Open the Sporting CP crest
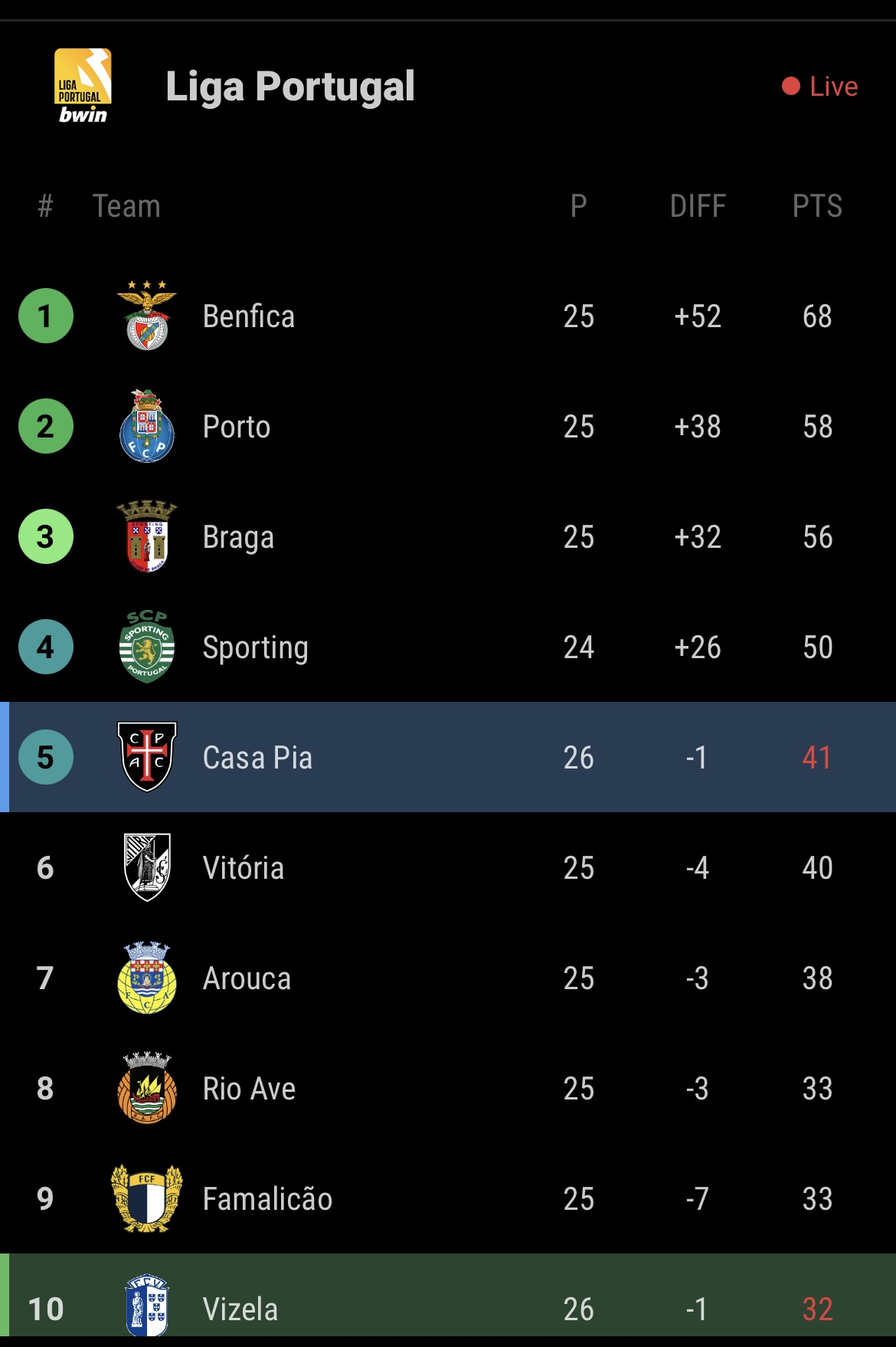Screen dimensions: 896x1347 147,647
